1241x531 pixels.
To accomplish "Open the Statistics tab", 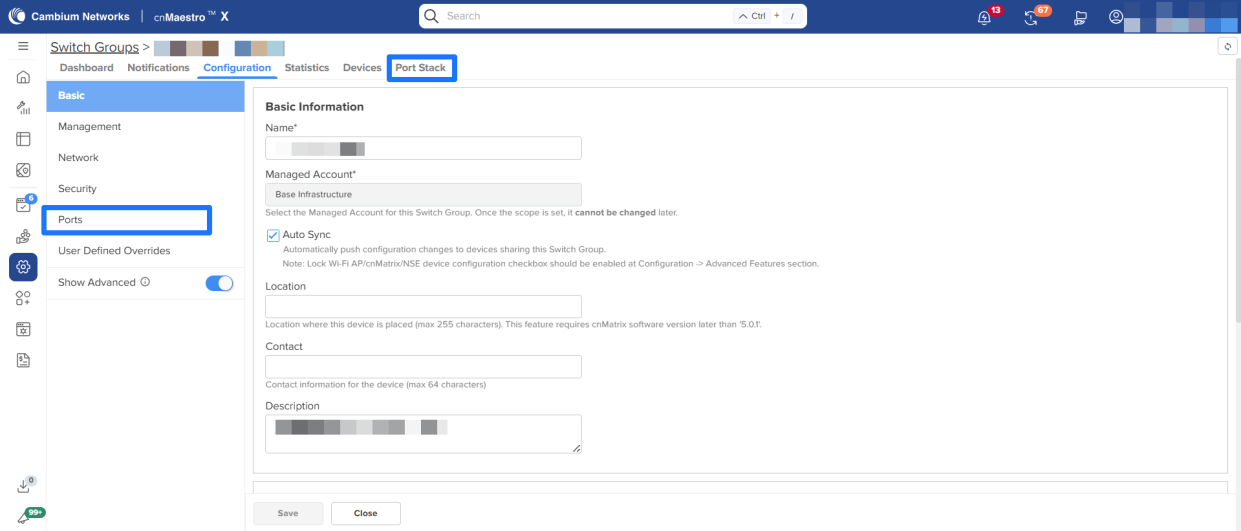I will [306, 68].
